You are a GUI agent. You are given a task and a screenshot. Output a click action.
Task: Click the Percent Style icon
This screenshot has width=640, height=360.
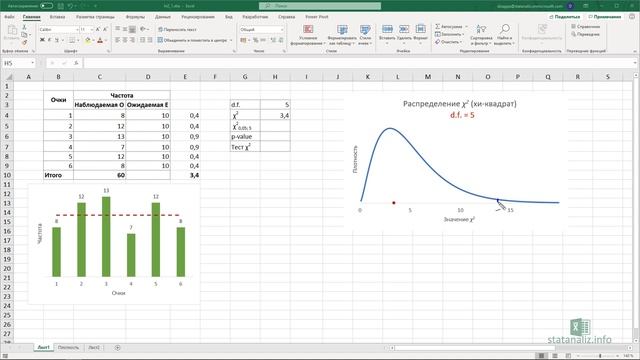point(256,40)
